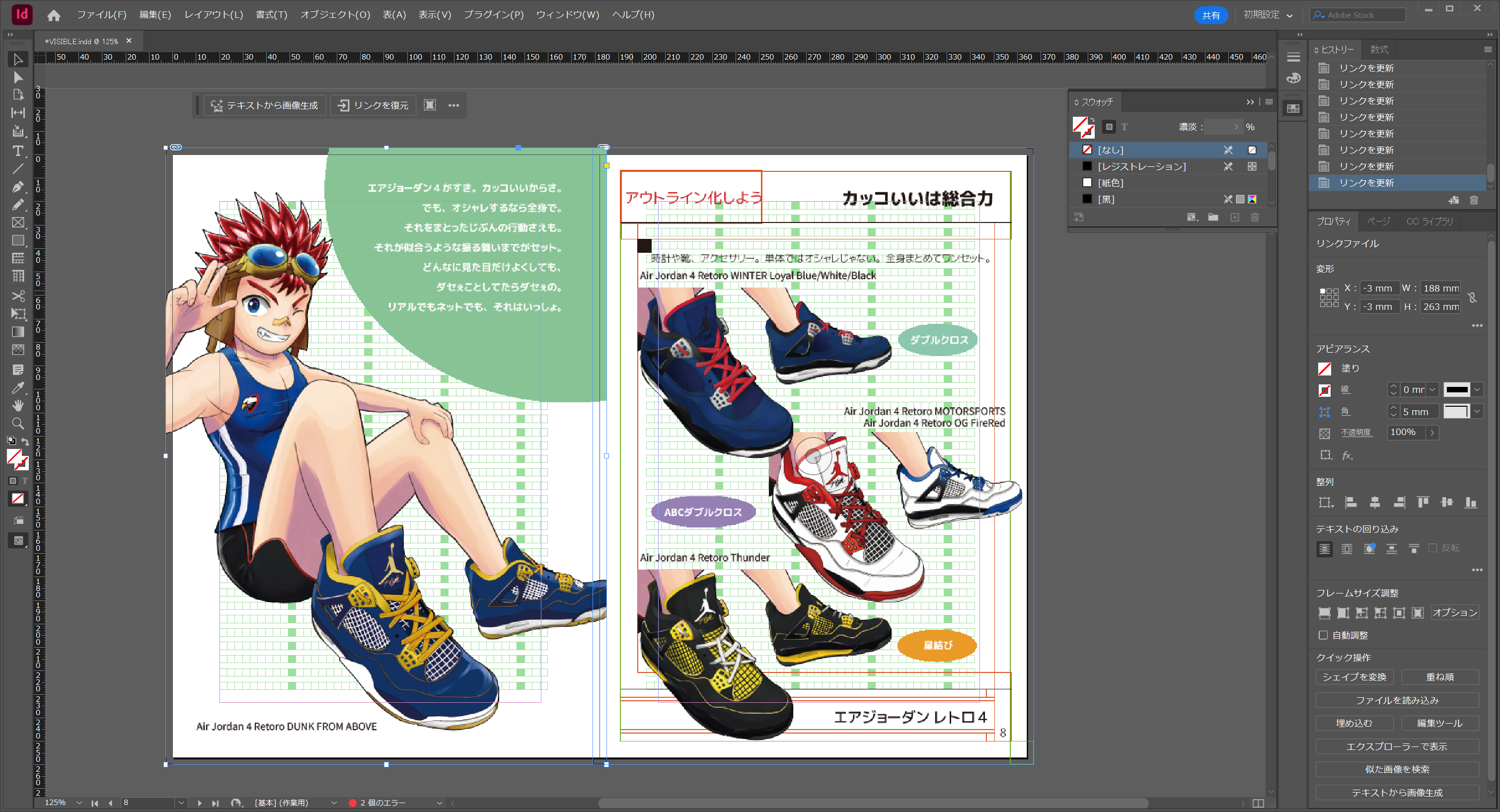This screenshot has width=1500, height=812.
Task: Select the Note tool
Action: click(x=18, y=369)
